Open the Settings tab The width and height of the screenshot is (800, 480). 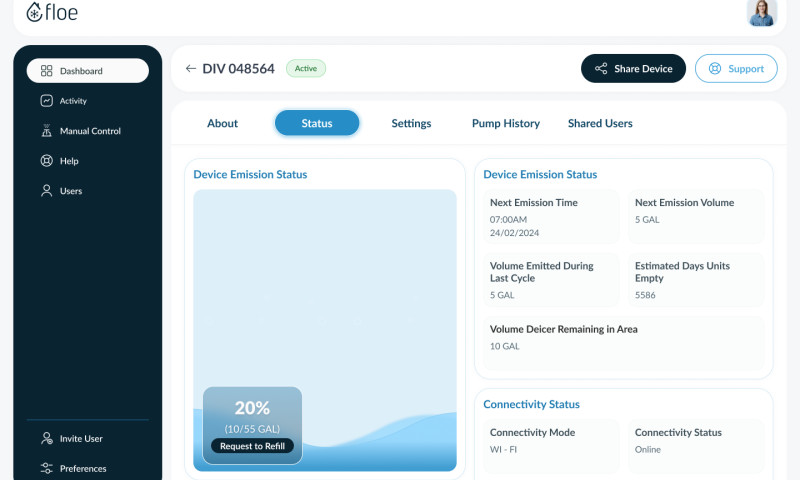(411, 123)
